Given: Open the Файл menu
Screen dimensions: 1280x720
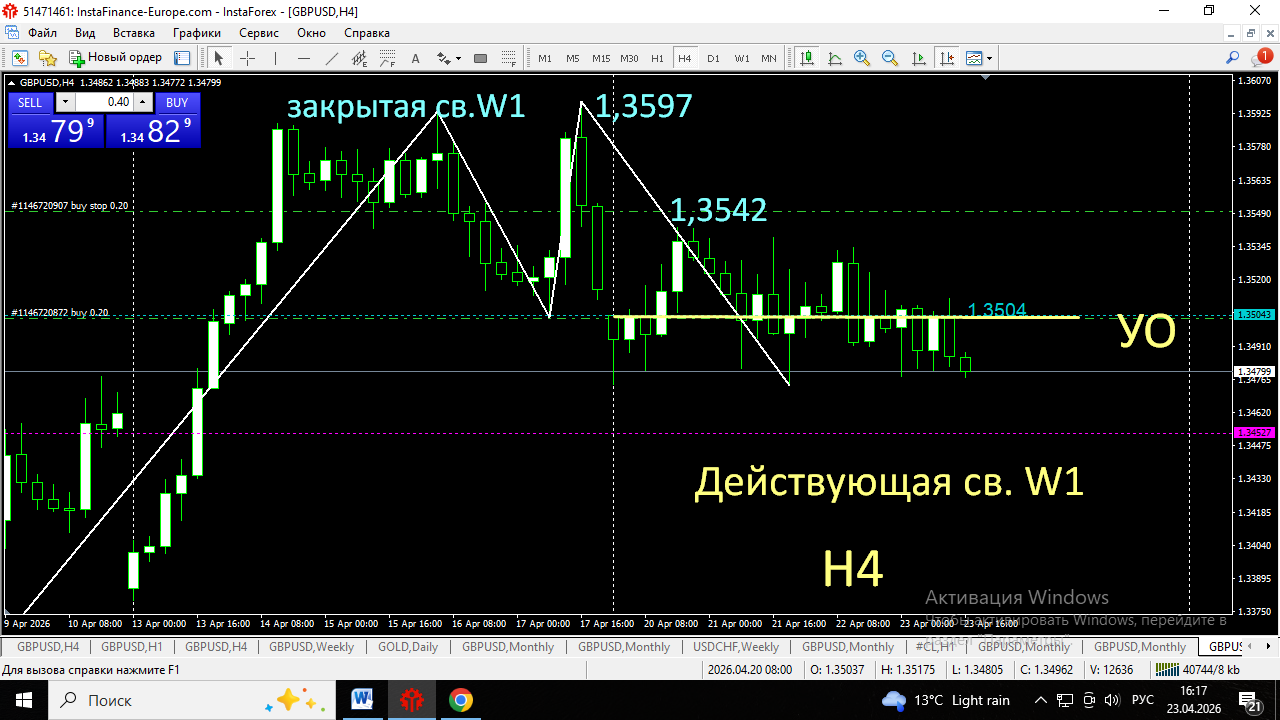Looking at the screenshot, I should tap(43, 32).
